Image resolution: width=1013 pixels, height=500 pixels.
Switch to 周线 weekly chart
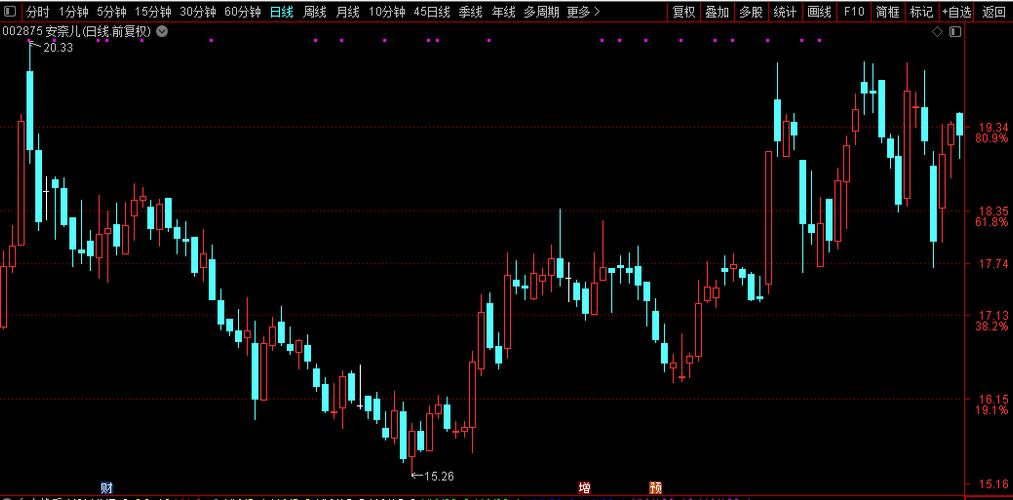click(x=315, y=12)
